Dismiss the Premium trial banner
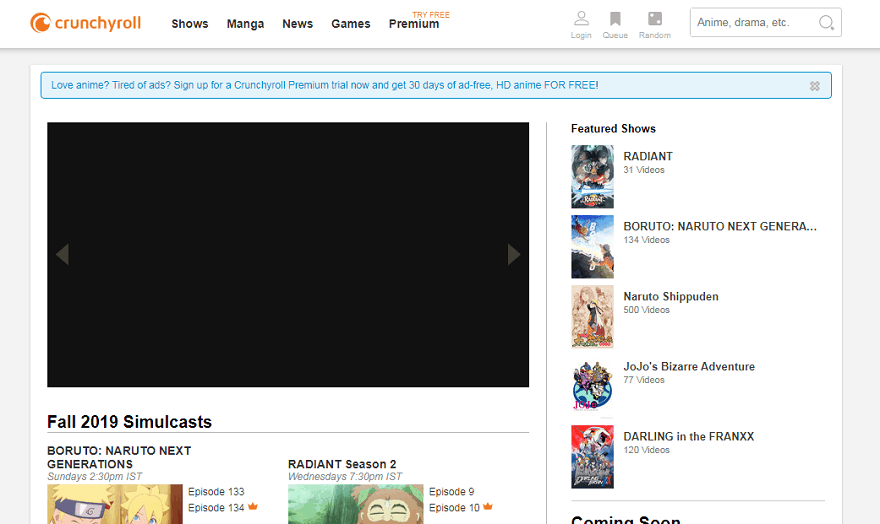Image resolution: width=880 pixels, height=524 pixels. tap(815, 86)
